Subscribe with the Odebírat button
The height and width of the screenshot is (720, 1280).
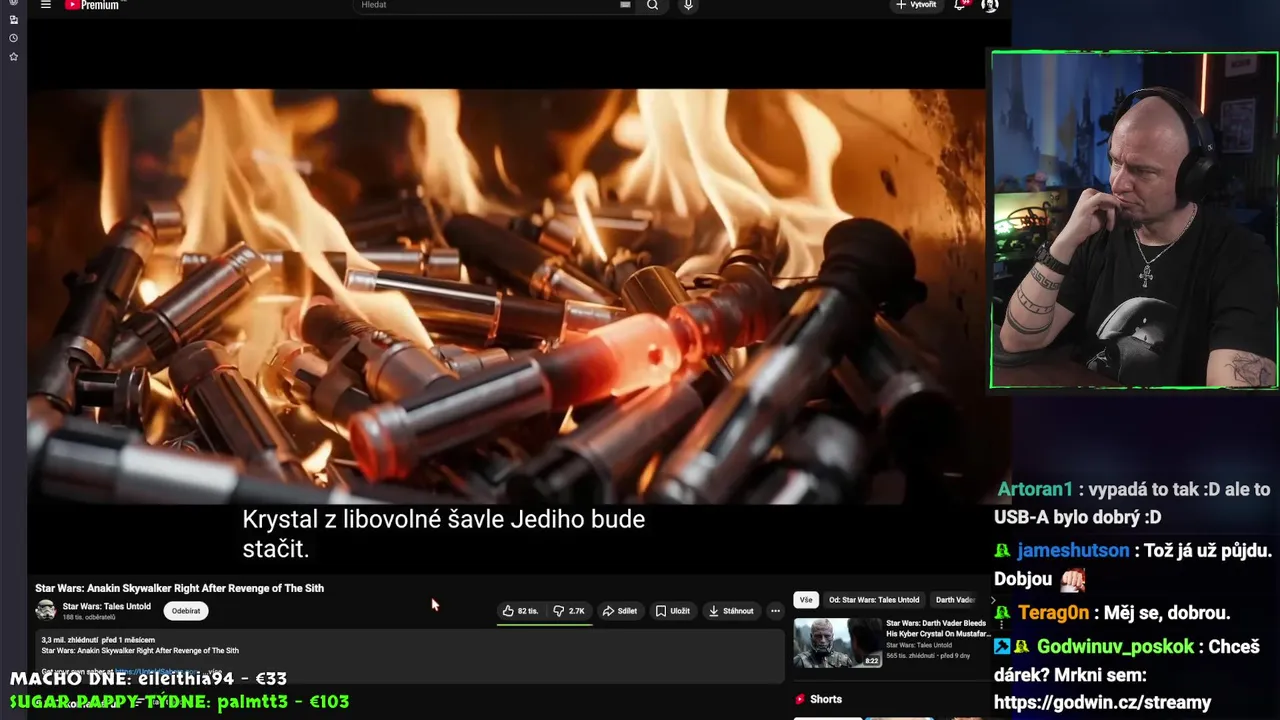(x=185, y=611)
